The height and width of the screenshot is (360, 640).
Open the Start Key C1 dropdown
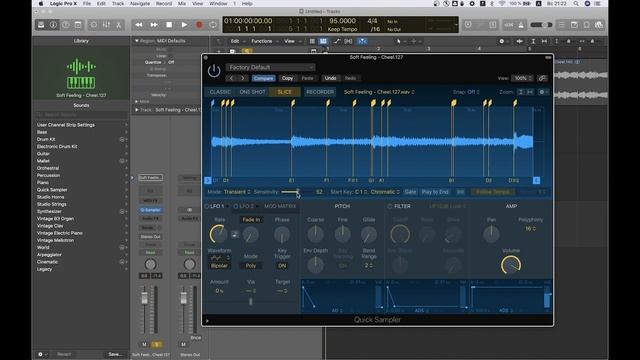coord(361,192)
